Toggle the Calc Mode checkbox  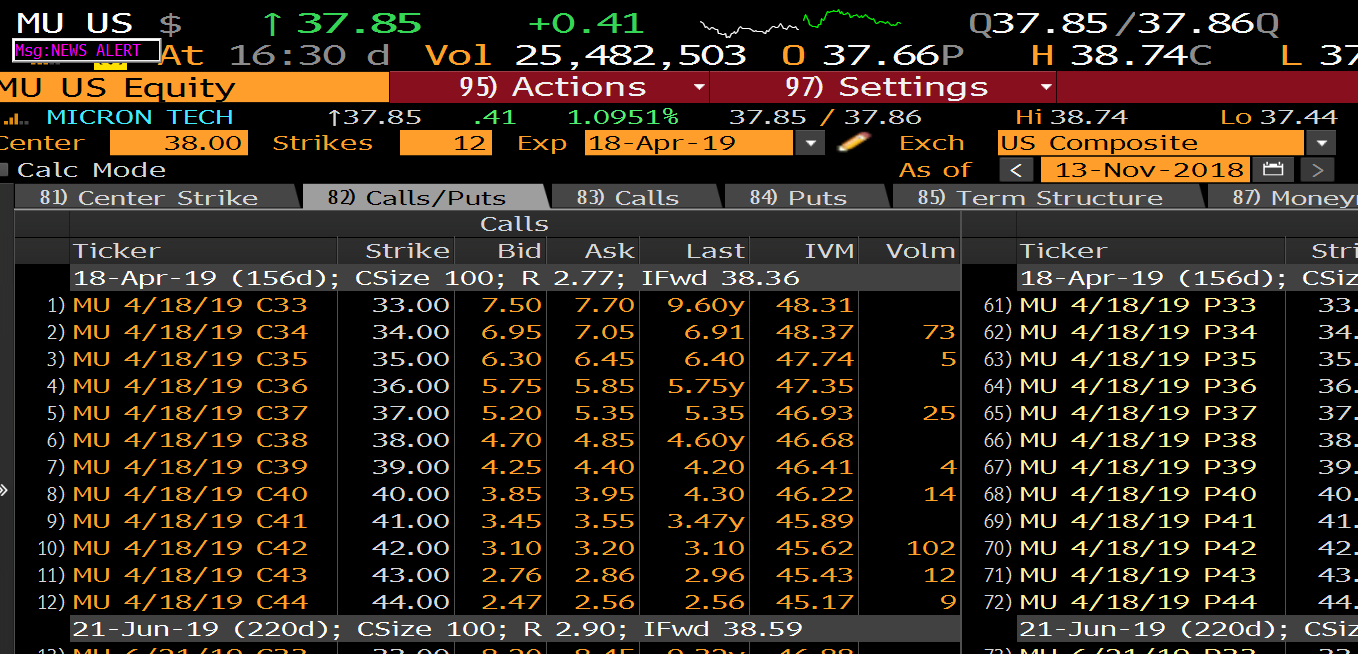pyautogui.click(x=5, y=170)
